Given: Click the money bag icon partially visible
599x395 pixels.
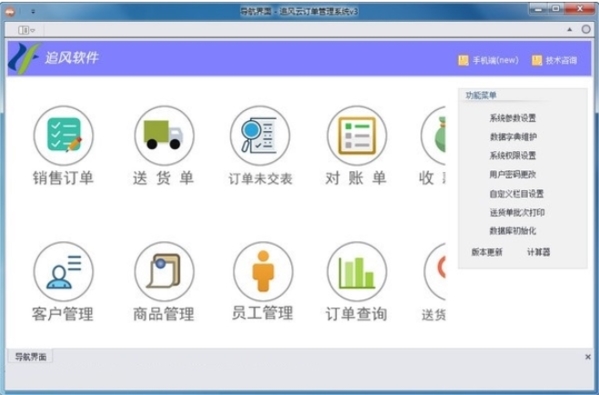Looking at the screenshot, I should [x=433, y=136].
